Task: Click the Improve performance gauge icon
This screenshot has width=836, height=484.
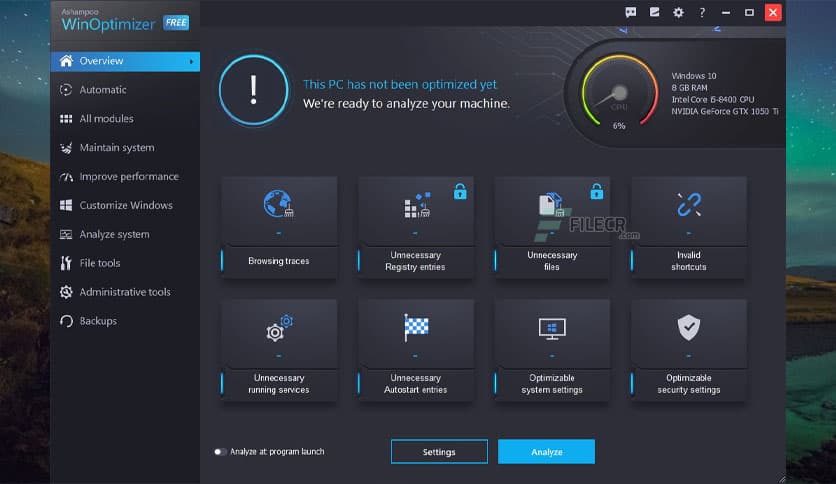Action: click(66, 176)
